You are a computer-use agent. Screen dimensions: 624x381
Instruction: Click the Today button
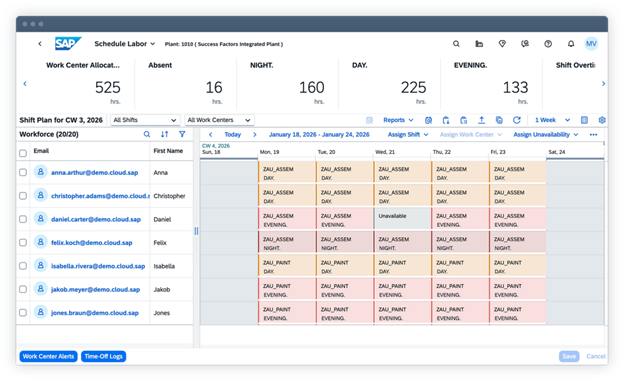coord(232,135)
